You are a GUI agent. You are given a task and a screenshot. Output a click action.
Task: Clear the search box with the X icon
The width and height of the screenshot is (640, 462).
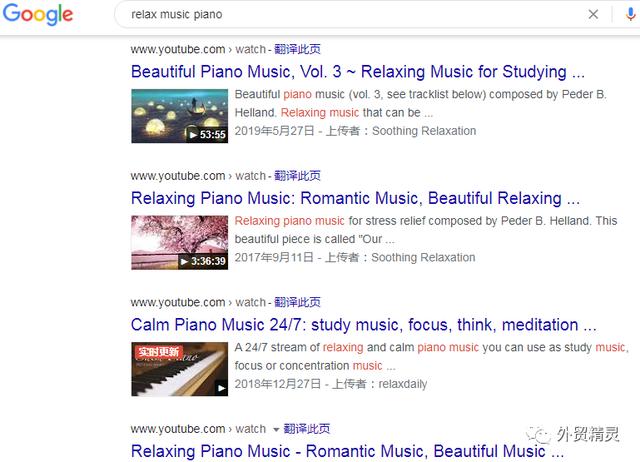pyautogui.click(x=593, y=14)
